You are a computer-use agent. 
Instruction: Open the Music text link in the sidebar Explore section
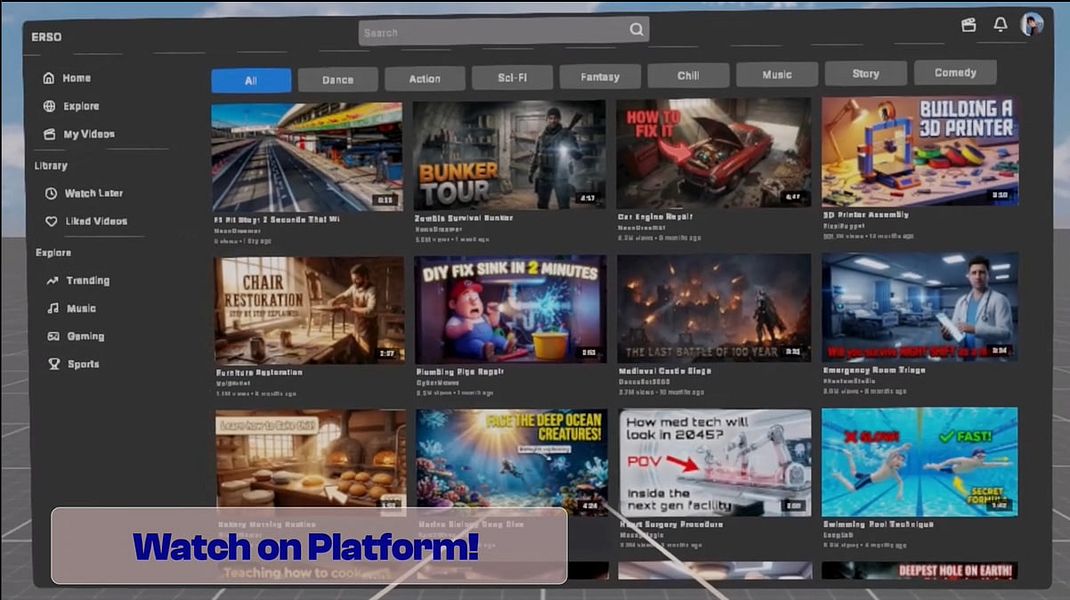pos(81,309)
